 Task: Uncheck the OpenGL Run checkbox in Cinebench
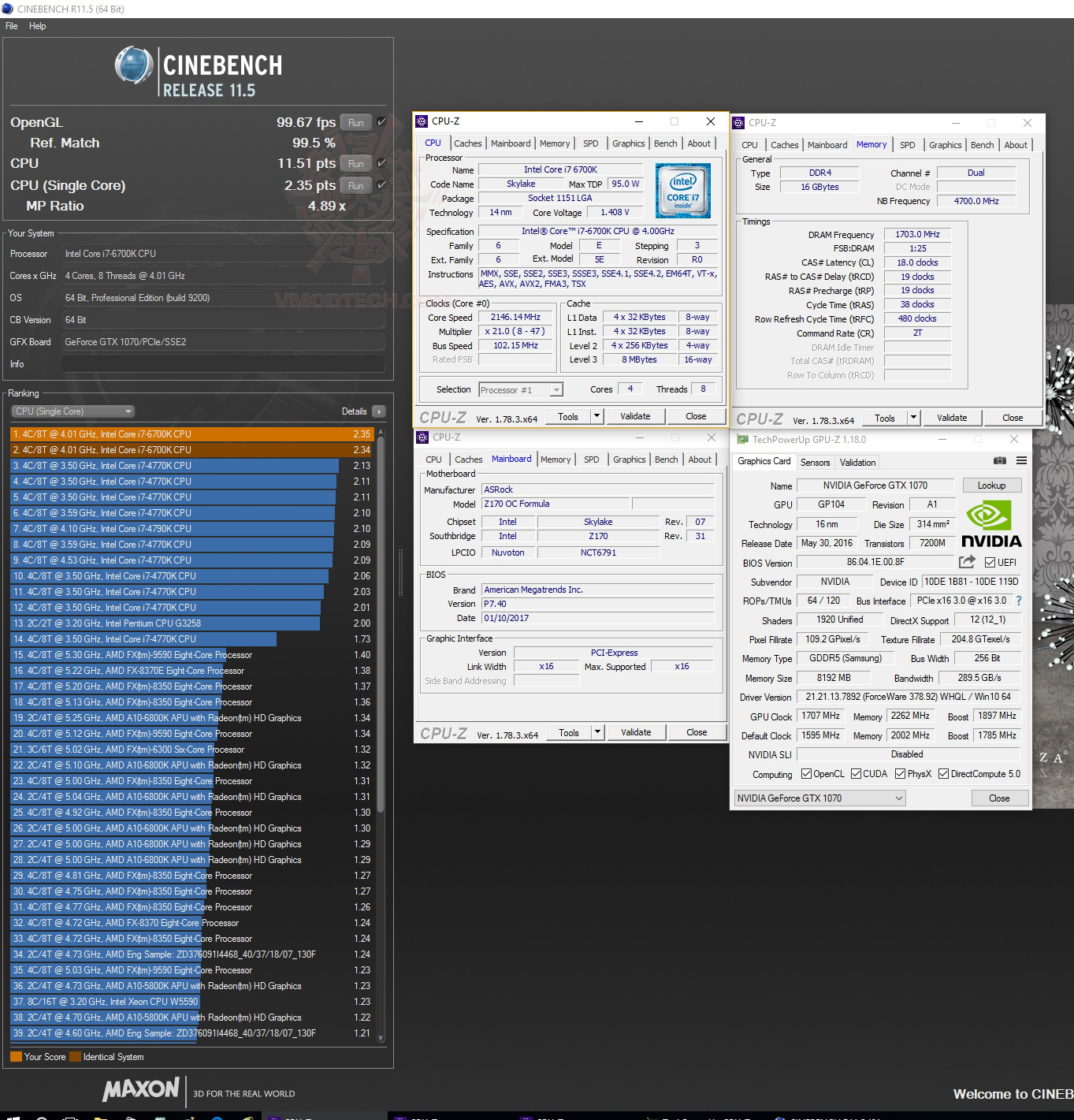(x=381, y=122)
